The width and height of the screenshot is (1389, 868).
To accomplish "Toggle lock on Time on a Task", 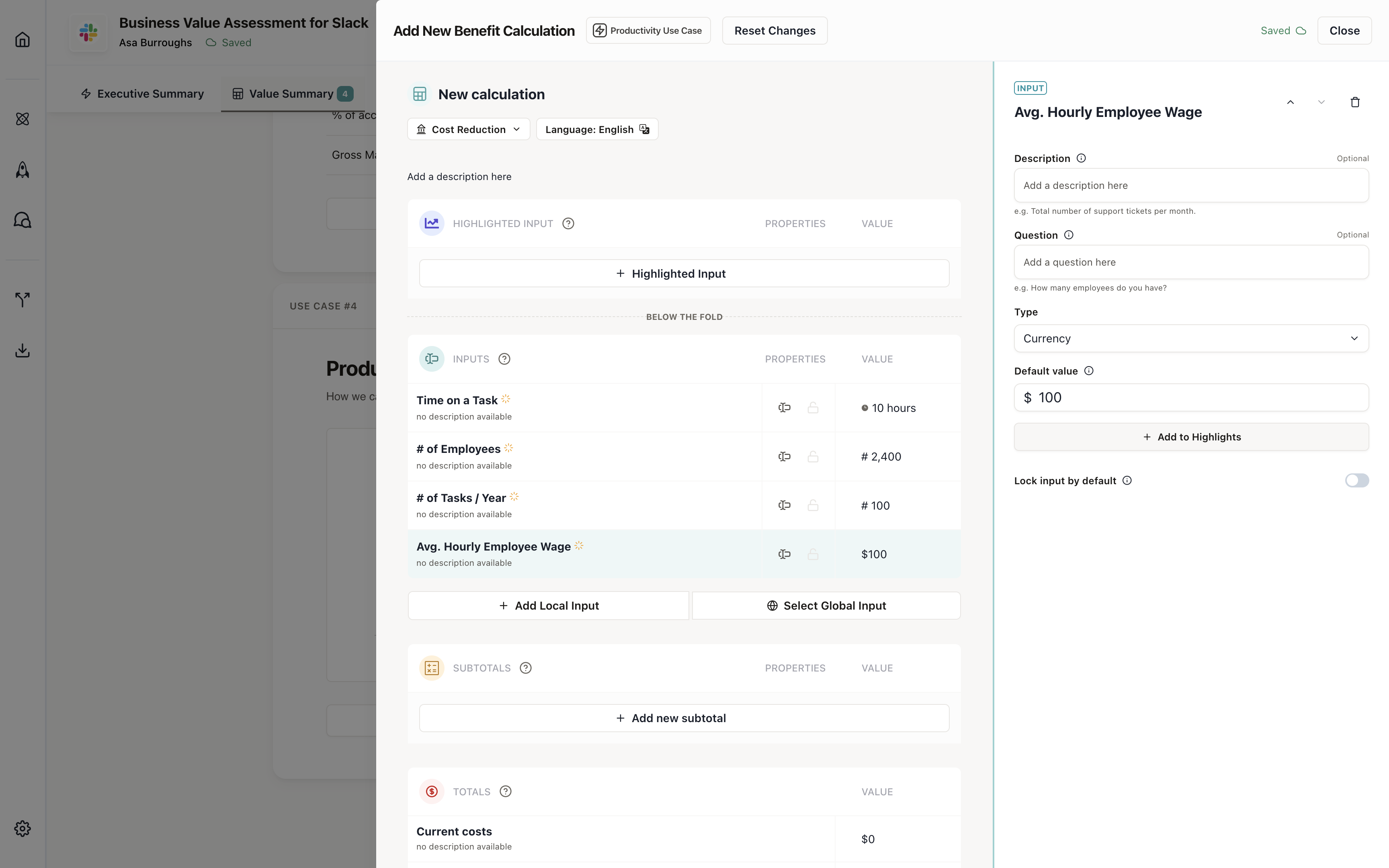I will (x=813, y=407).
